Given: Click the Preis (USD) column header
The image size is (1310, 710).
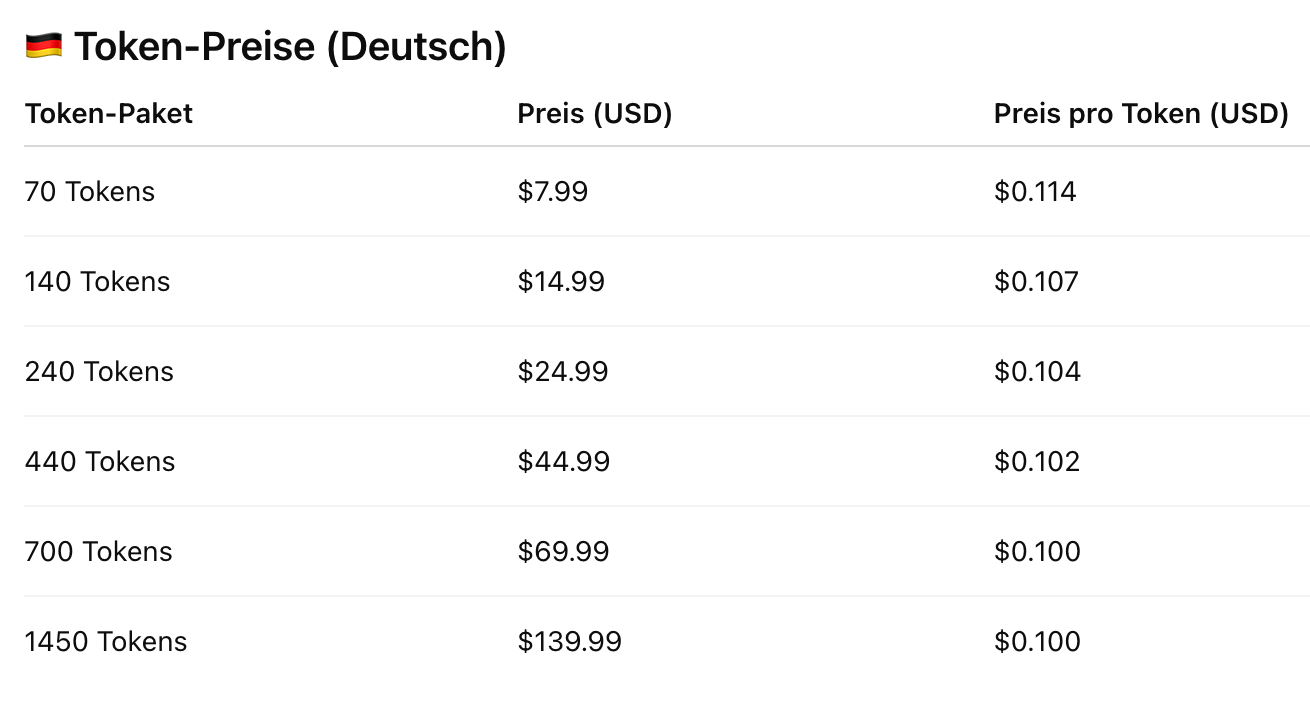Looking at the screenshot, I should point(595,114).
